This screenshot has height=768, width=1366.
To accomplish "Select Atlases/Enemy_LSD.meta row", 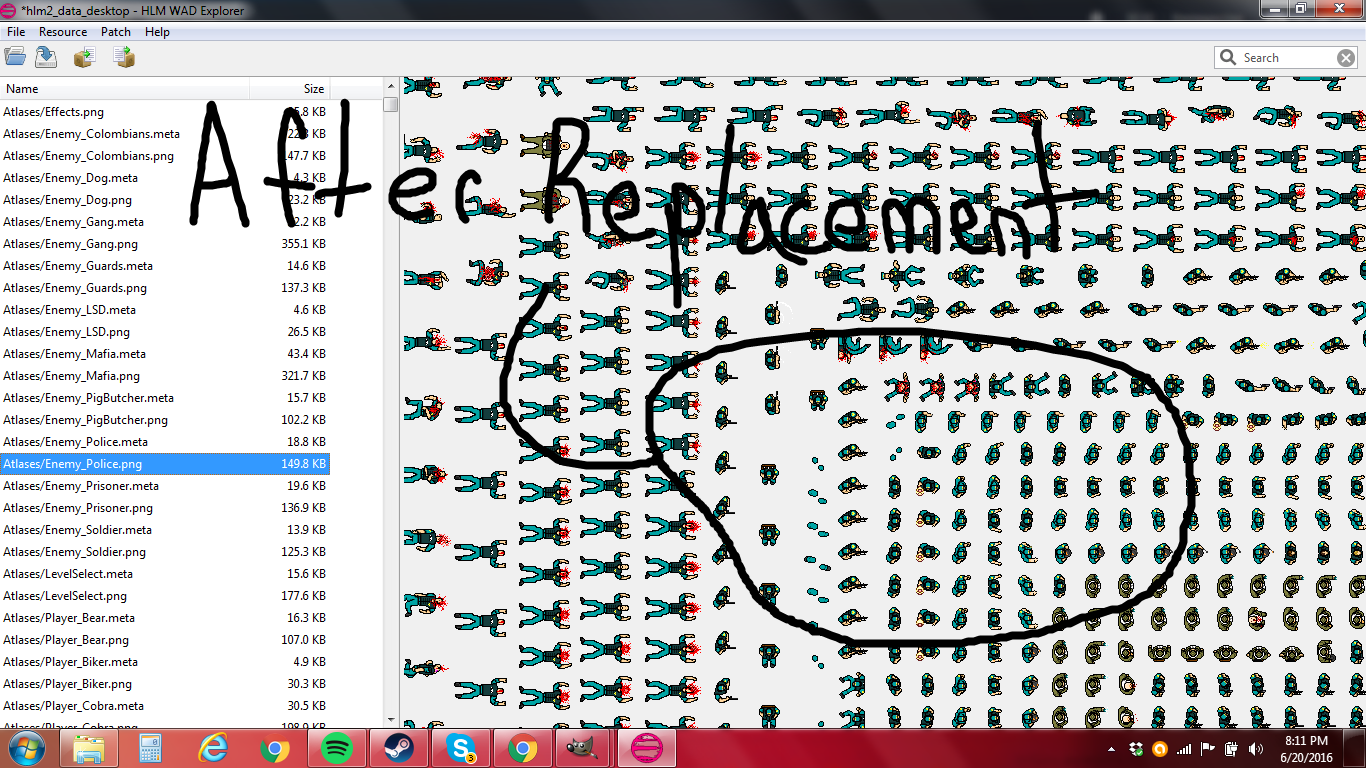I will tap(164, 310).
